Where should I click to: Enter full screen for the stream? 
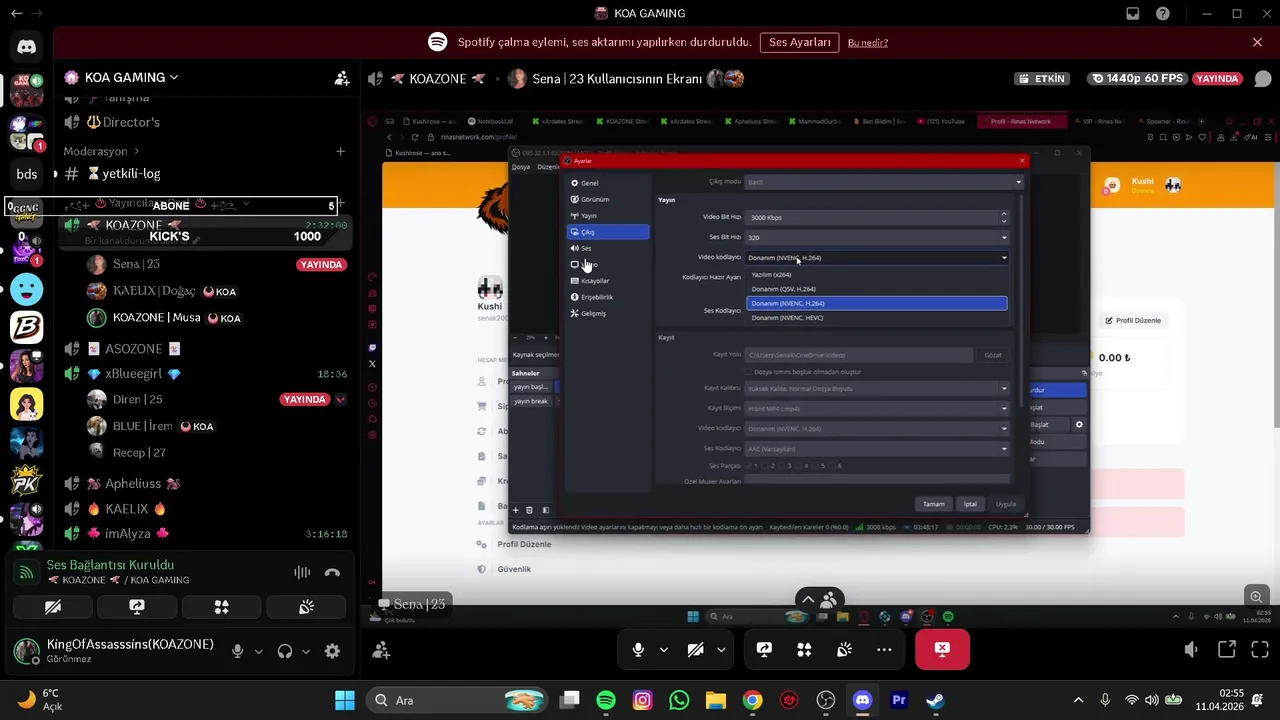pyautogui.click(x=1259, y=650)
